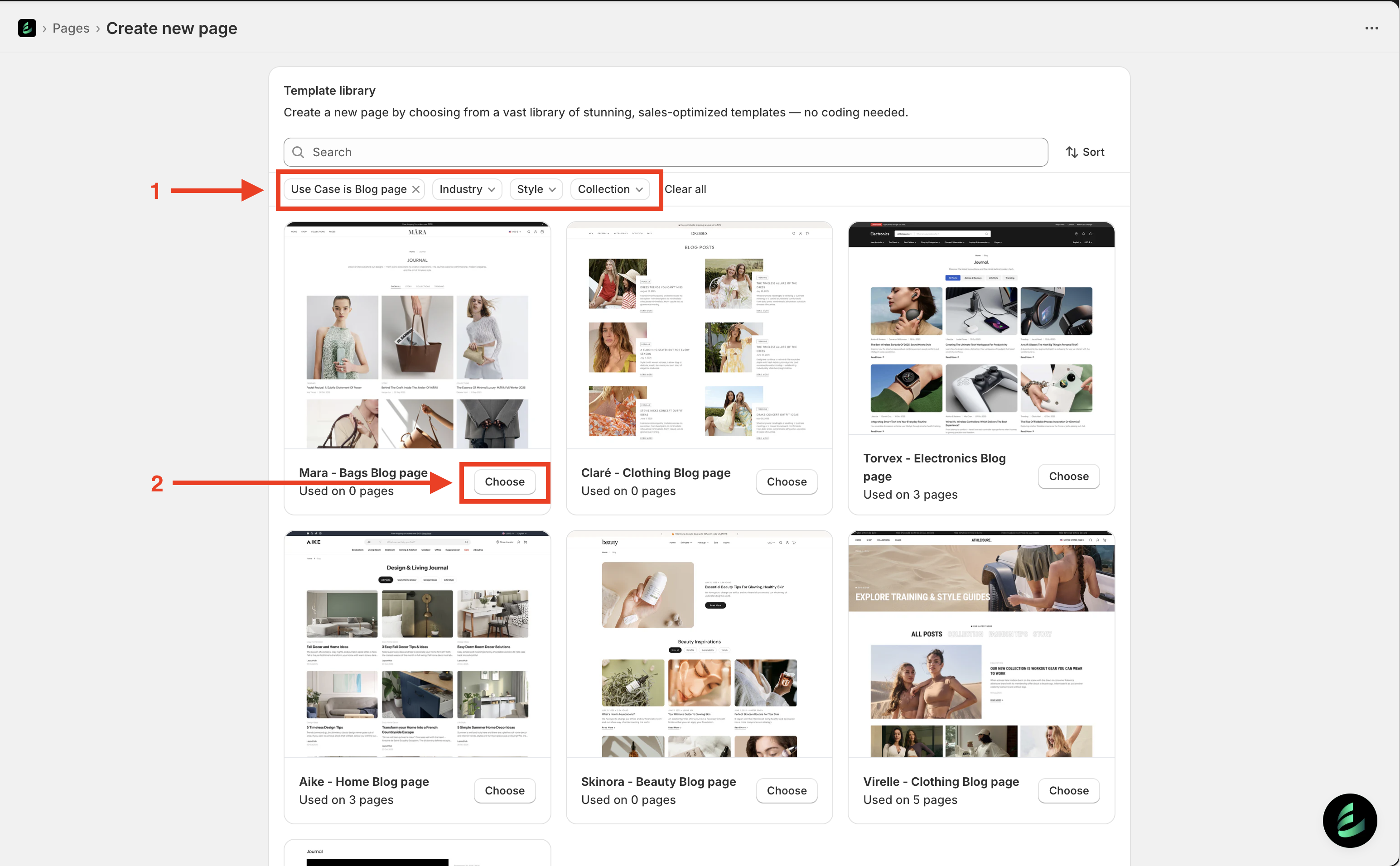Choose the Aike - Home Blog page template

(504, 790)
